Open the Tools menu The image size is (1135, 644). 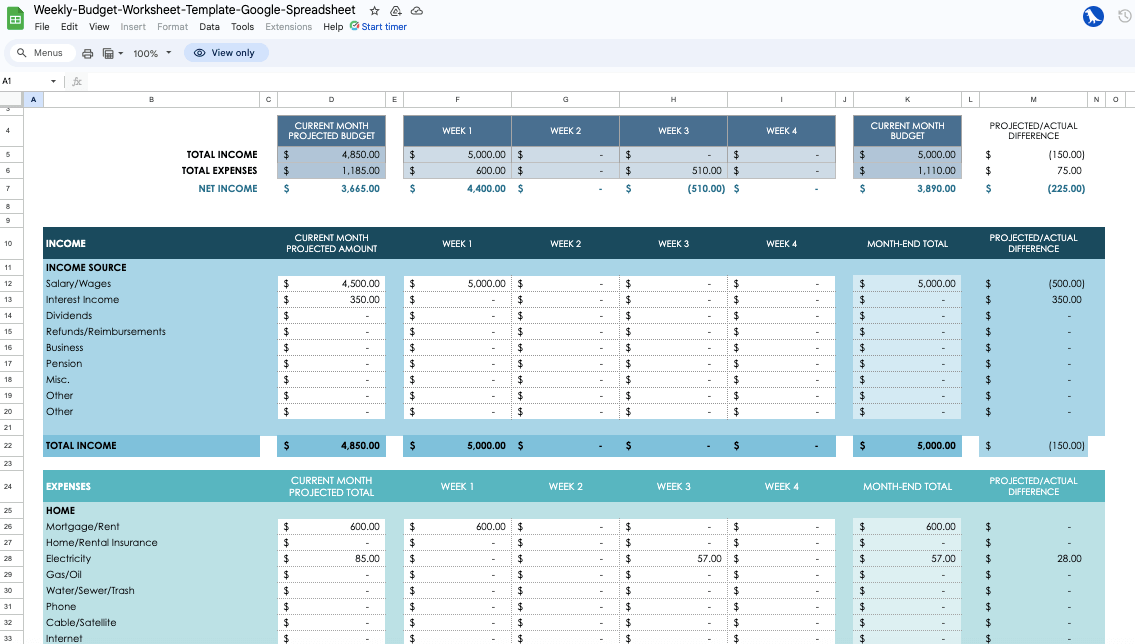coord(242,27)
